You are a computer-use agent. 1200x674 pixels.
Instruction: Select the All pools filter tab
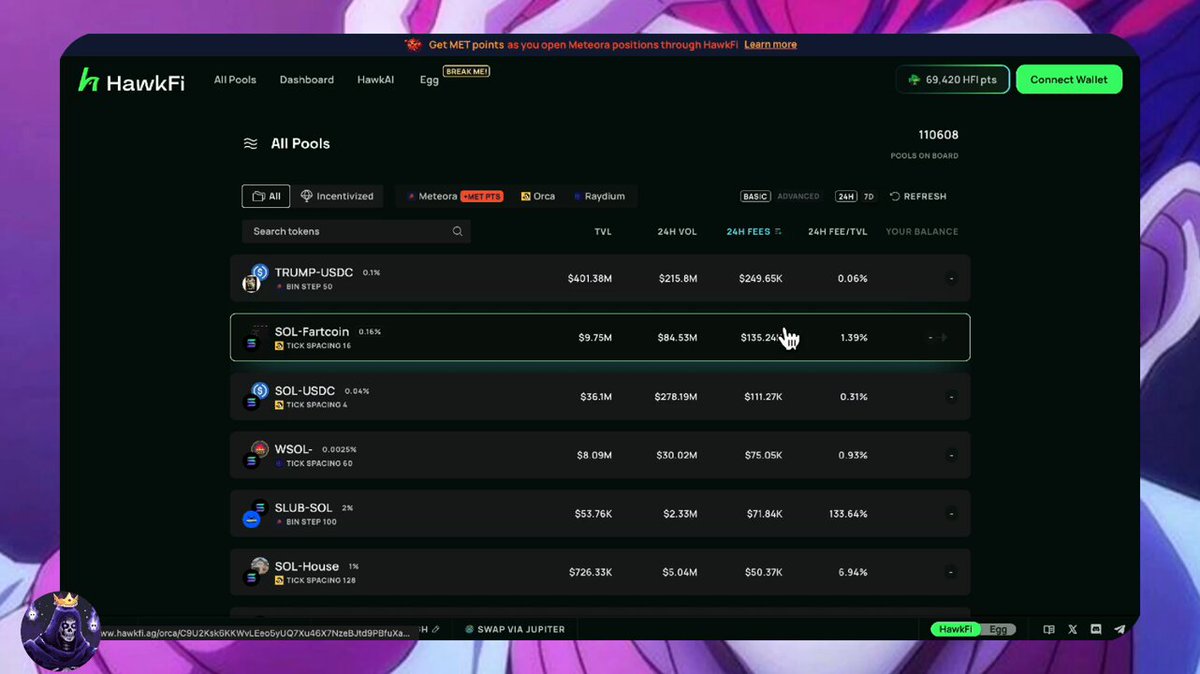pyautogui.click(x=266, y=196)
